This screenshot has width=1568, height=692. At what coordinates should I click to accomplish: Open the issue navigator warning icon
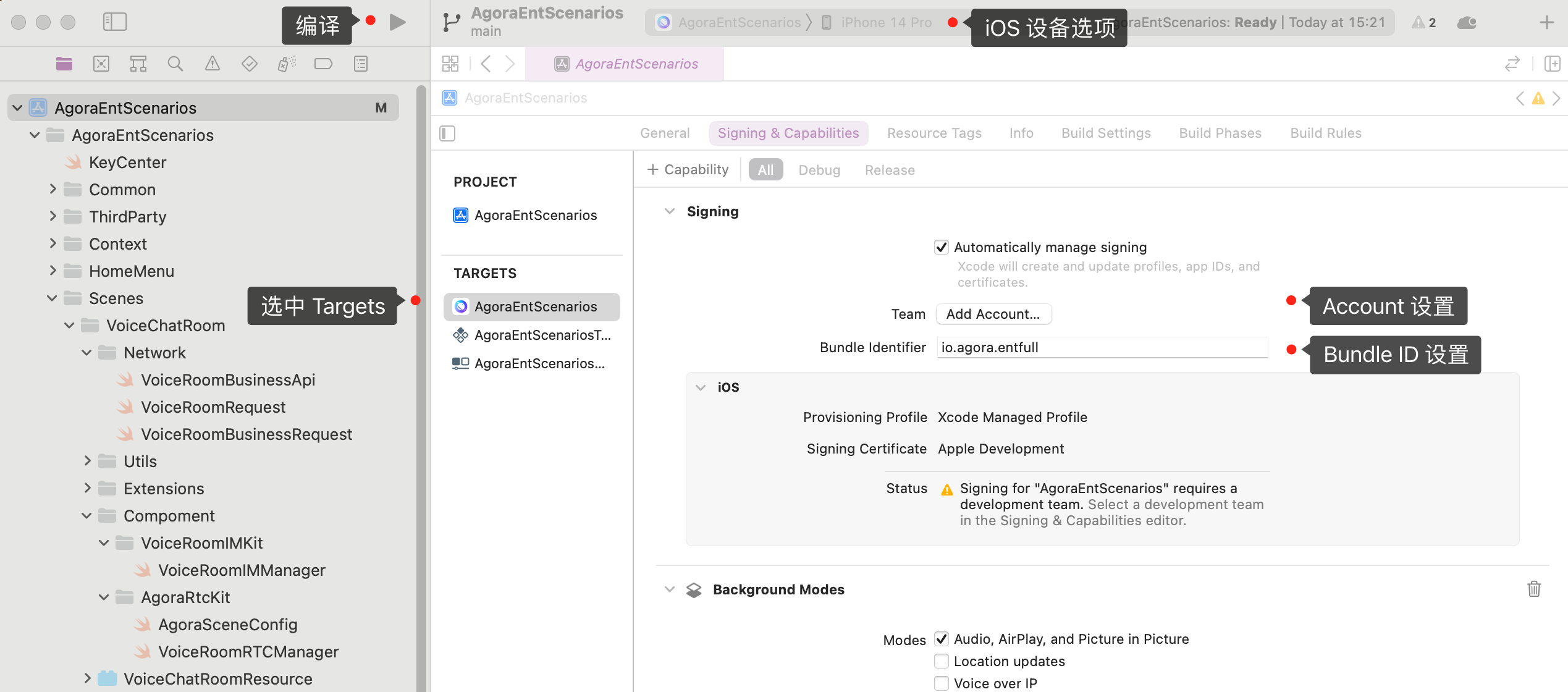pyautogui.click(x=213, y=64)
